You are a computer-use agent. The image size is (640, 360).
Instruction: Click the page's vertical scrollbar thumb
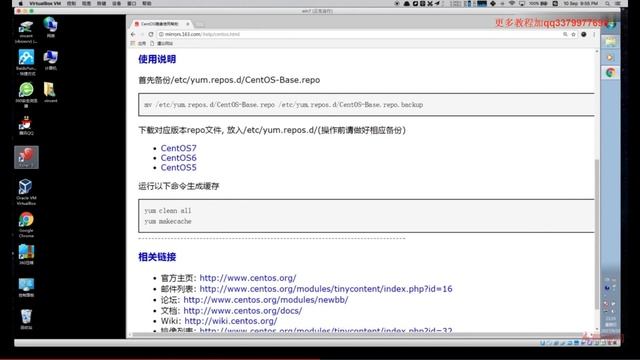pyautogui.click(x=597, y=234)
